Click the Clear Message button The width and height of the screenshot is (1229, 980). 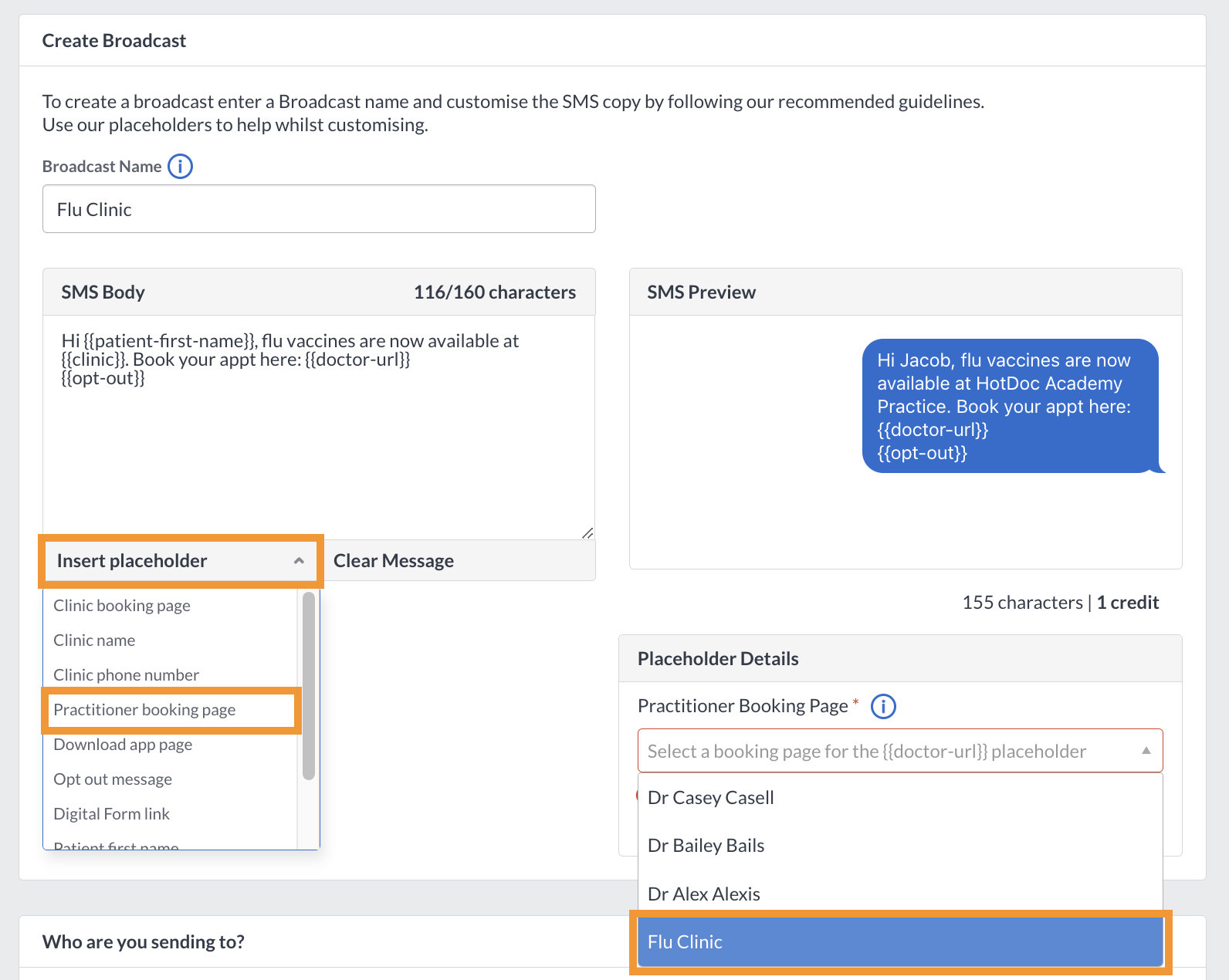394,561
